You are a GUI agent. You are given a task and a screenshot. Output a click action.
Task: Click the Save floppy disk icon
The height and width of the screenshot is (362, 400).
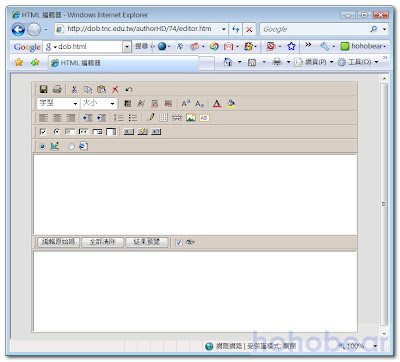click(x=43, y=89)
